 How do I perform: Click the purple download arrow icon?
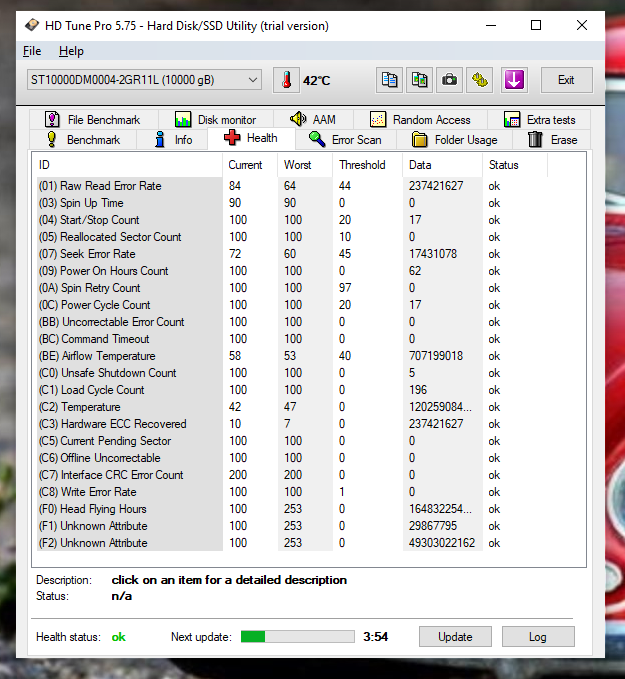coord(514,80)
